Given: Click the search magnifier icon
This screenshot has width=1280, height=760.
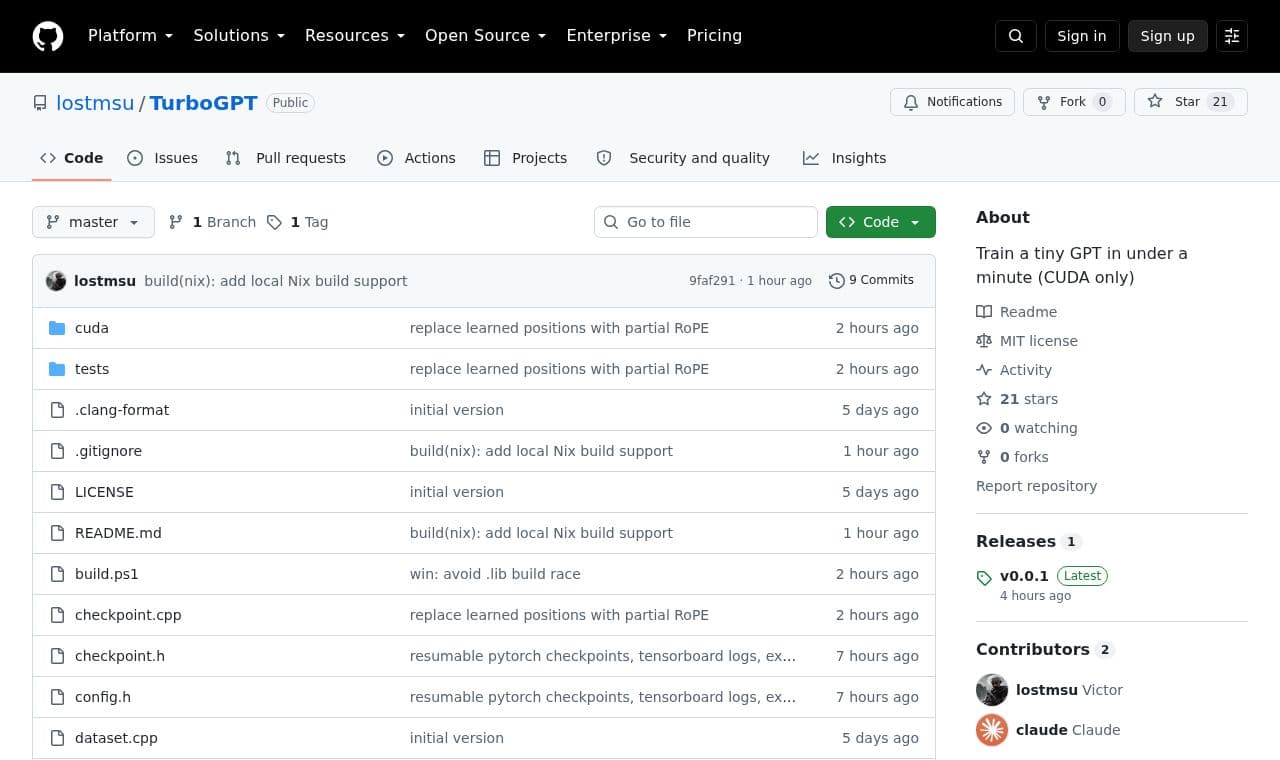Looking at the screenshot, I should 1016,36.
